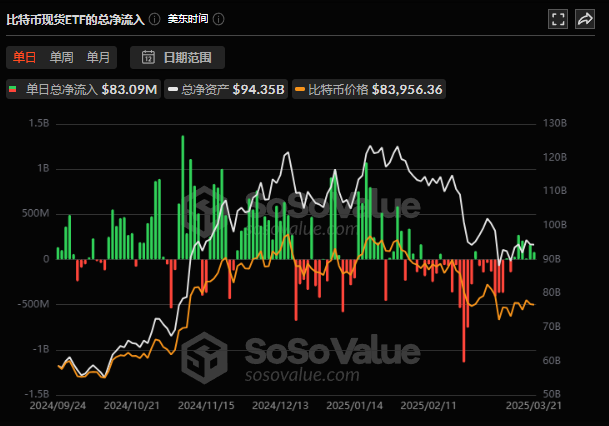Click the white 总净资产 legend swatch
The height and width of the screenshot is (426, 609).
(173, 89)
